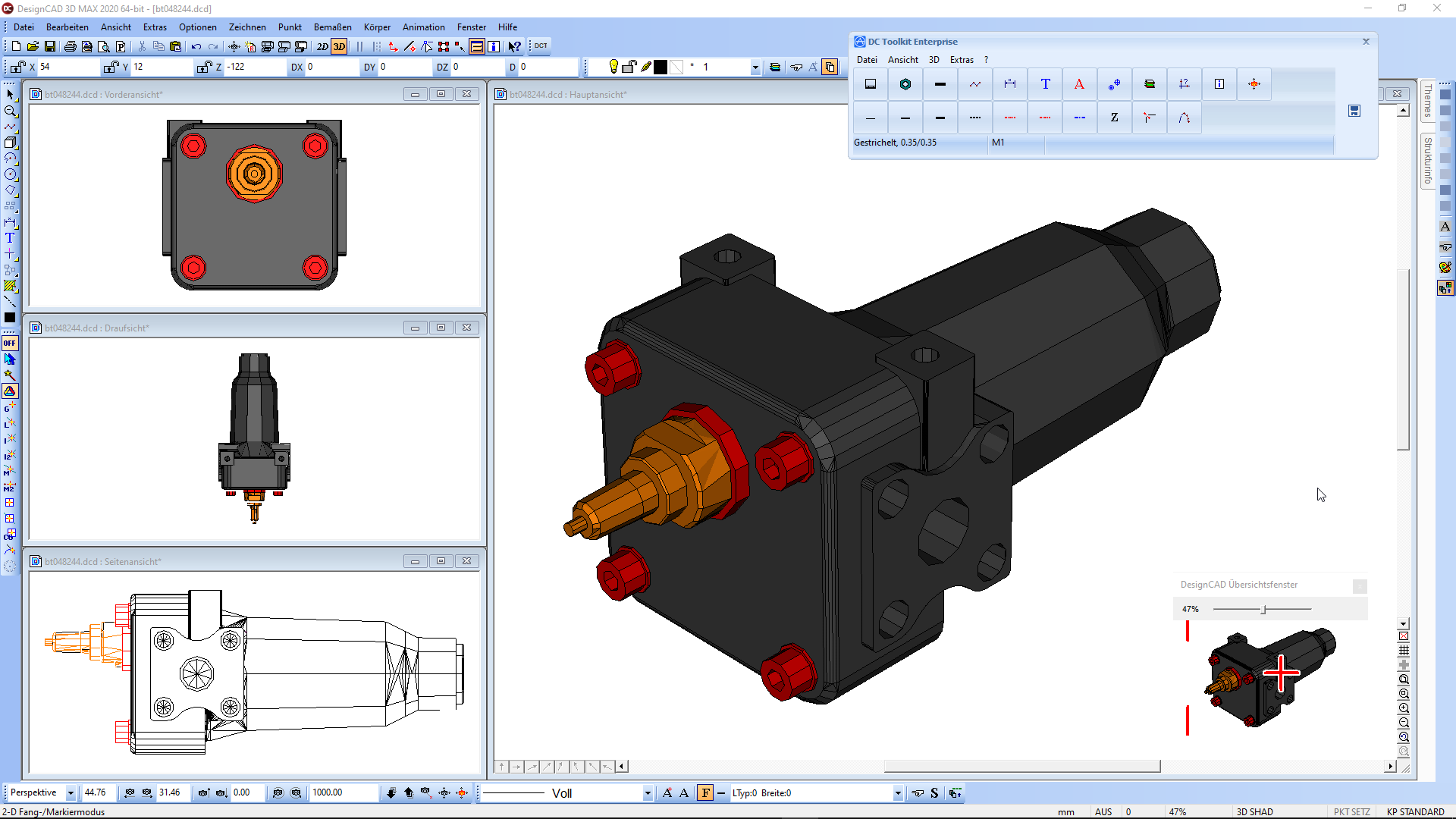This screenshot has width=1456, height=819.
Task: Toggle the Y coordinate lock
Action: (x=111, y=67)
